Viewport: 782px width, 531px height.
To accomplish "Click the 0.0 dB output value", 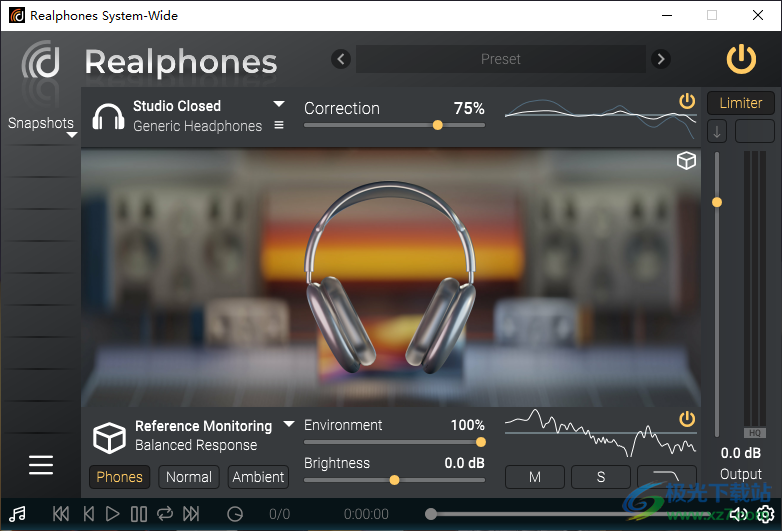I will pos(741,453).
